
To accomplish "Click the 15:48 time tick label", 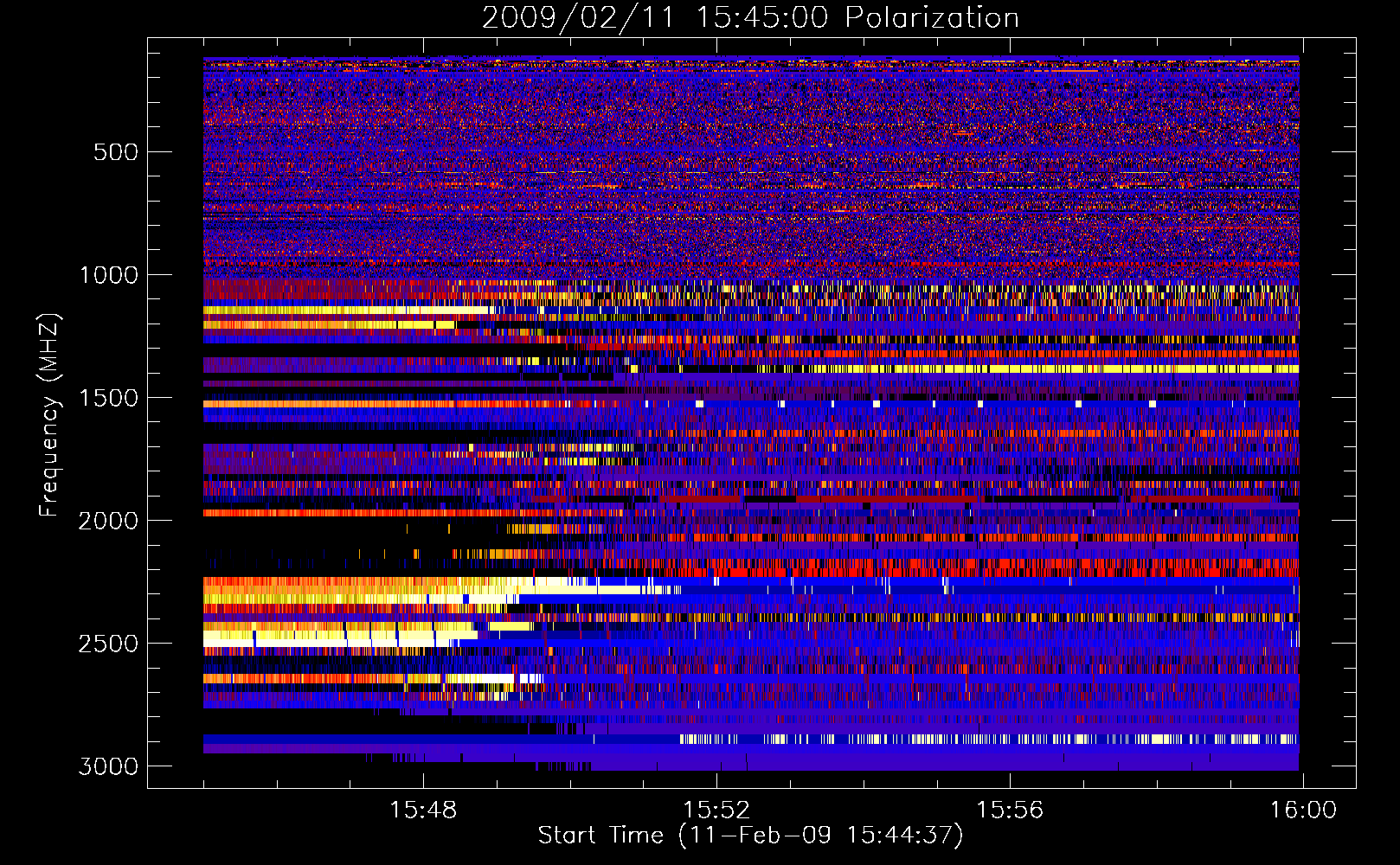I will point(423,811).
